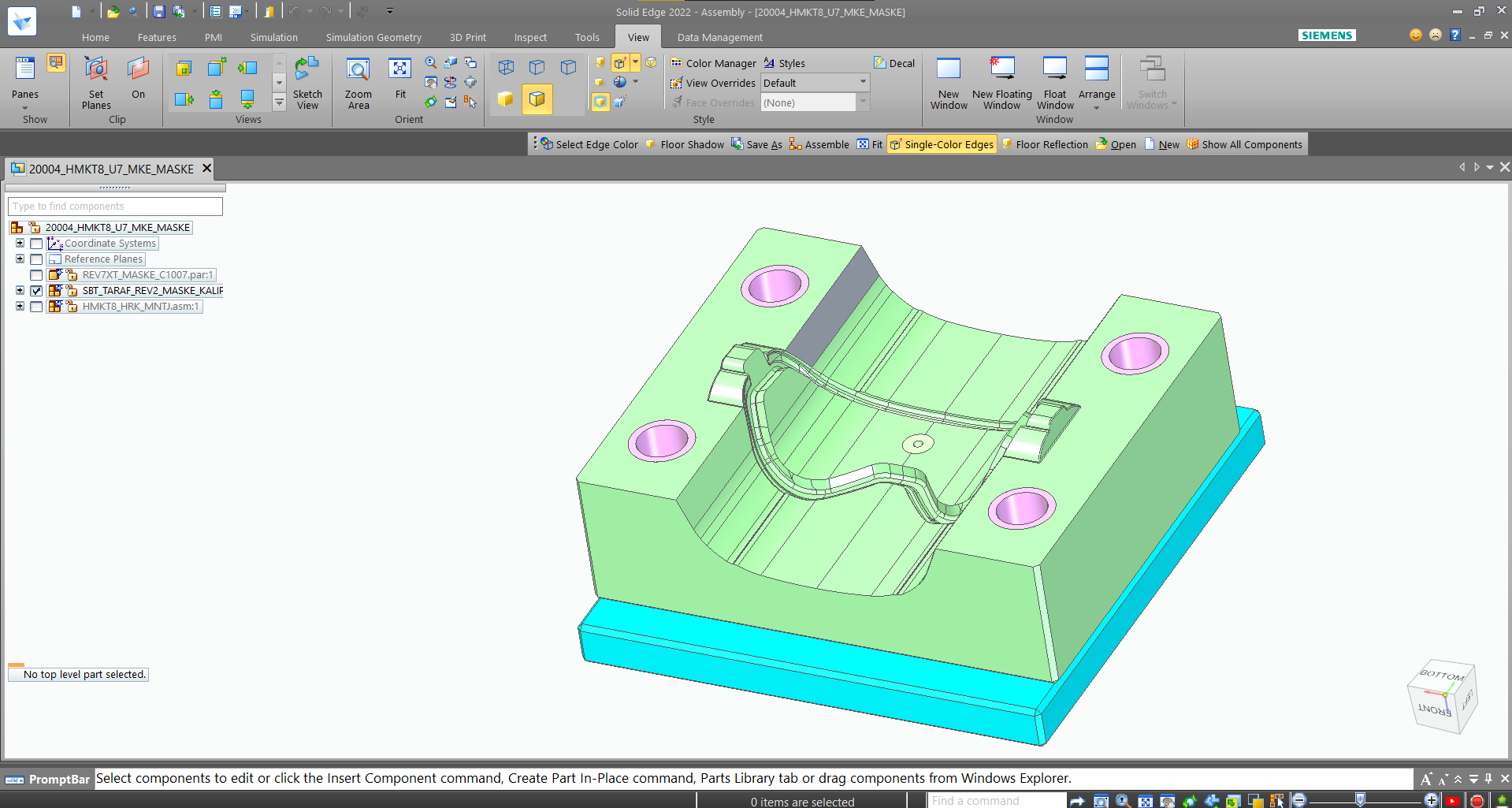Screen dimensions: 1512x808
Task: Click the red record button in status bar
Action: point(1477,801)
